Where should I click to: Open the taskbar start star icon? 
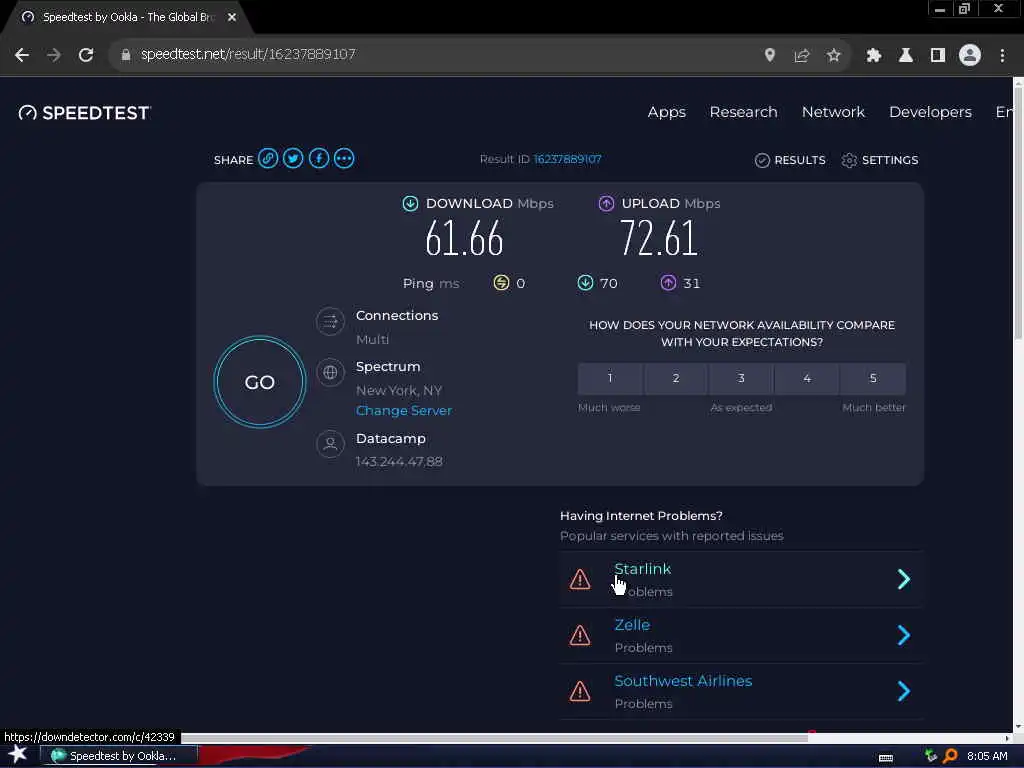(18, 755)
